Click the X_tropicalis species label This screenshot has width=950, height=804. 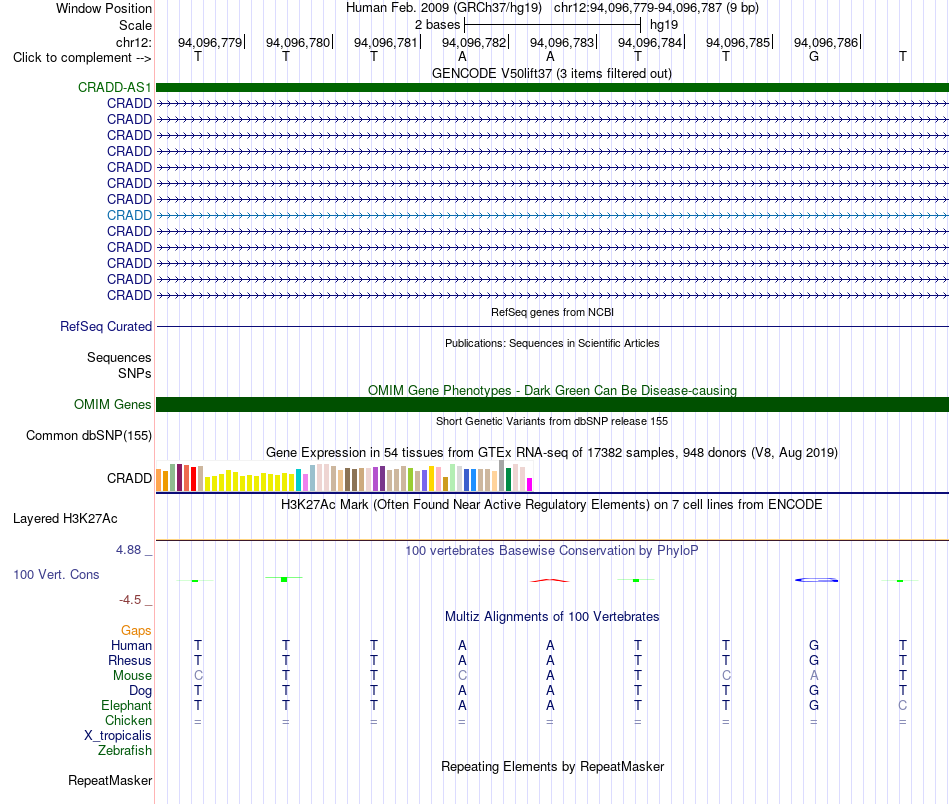118,736
